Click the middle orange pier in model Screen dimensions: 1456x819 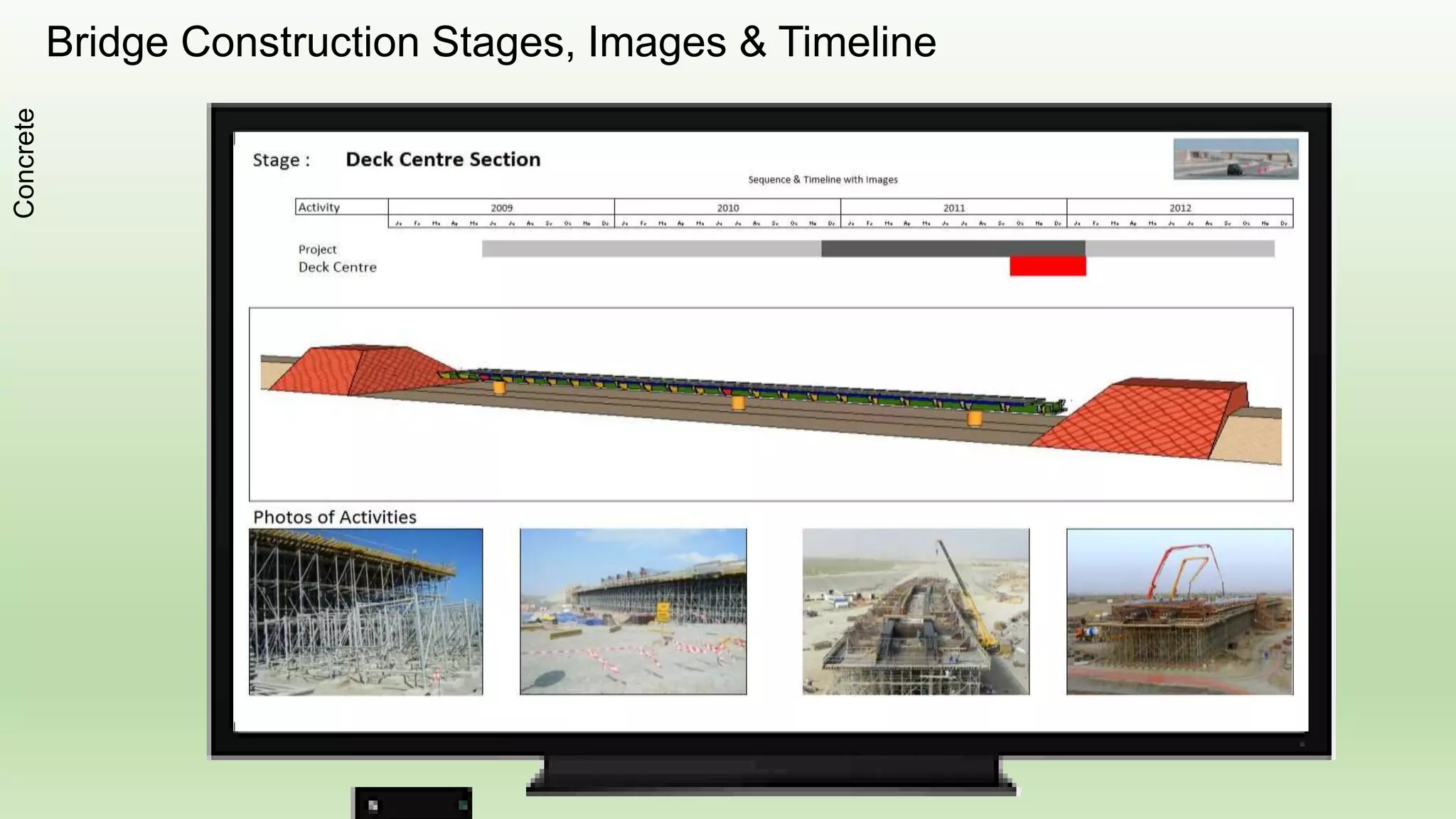pyautogui.click(x=739, y=403)
